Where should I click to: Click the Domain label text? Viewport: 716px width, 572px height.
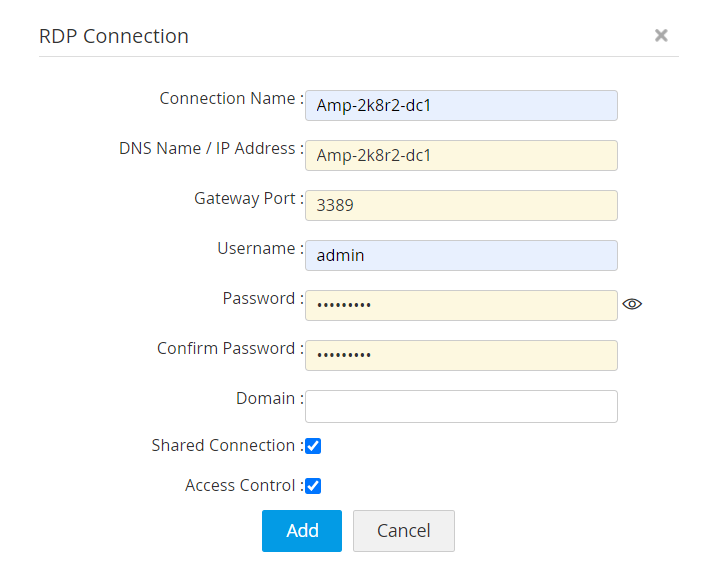pyautogui.click(x=266, y=399)
